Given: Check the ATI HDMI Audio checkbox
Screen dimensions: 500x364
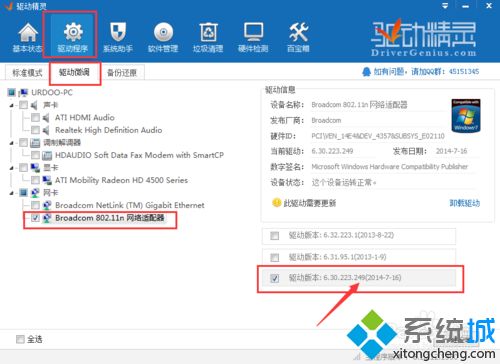Looking at the screenshot, I should pyautogui.click(x=35, y=118).
